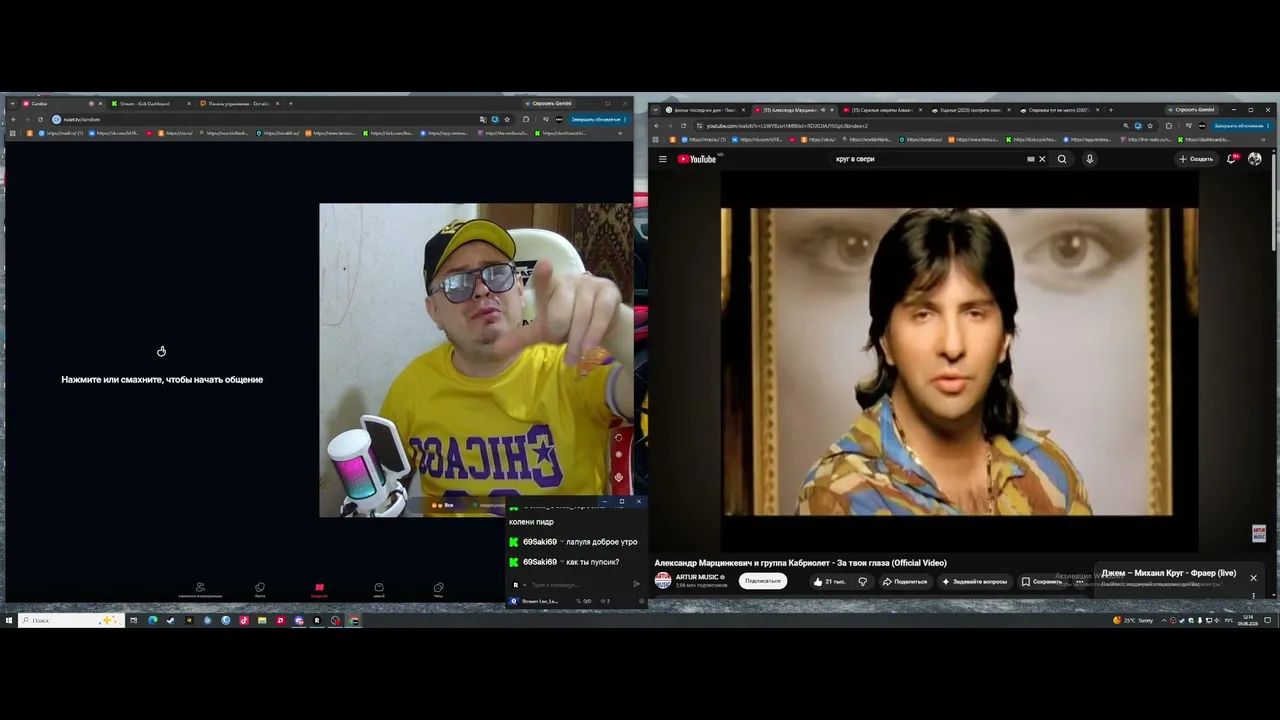Expand tab search dropdown in rulet.tv window

click(x=13, y=103)
